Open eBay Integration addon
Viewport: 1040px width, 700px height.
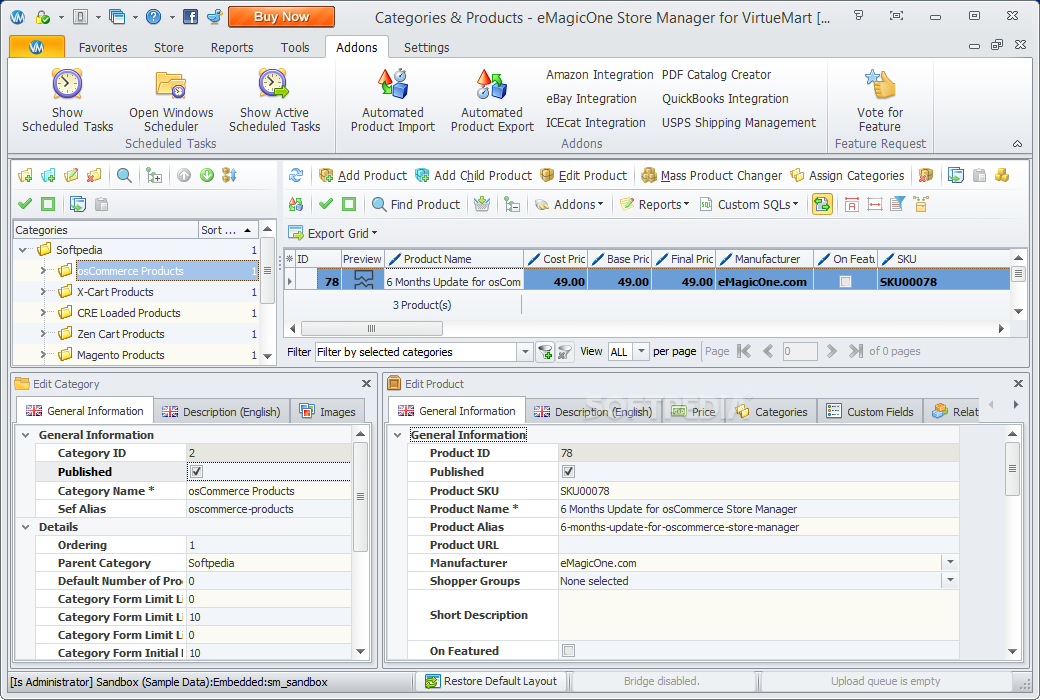tap(591, 99)
